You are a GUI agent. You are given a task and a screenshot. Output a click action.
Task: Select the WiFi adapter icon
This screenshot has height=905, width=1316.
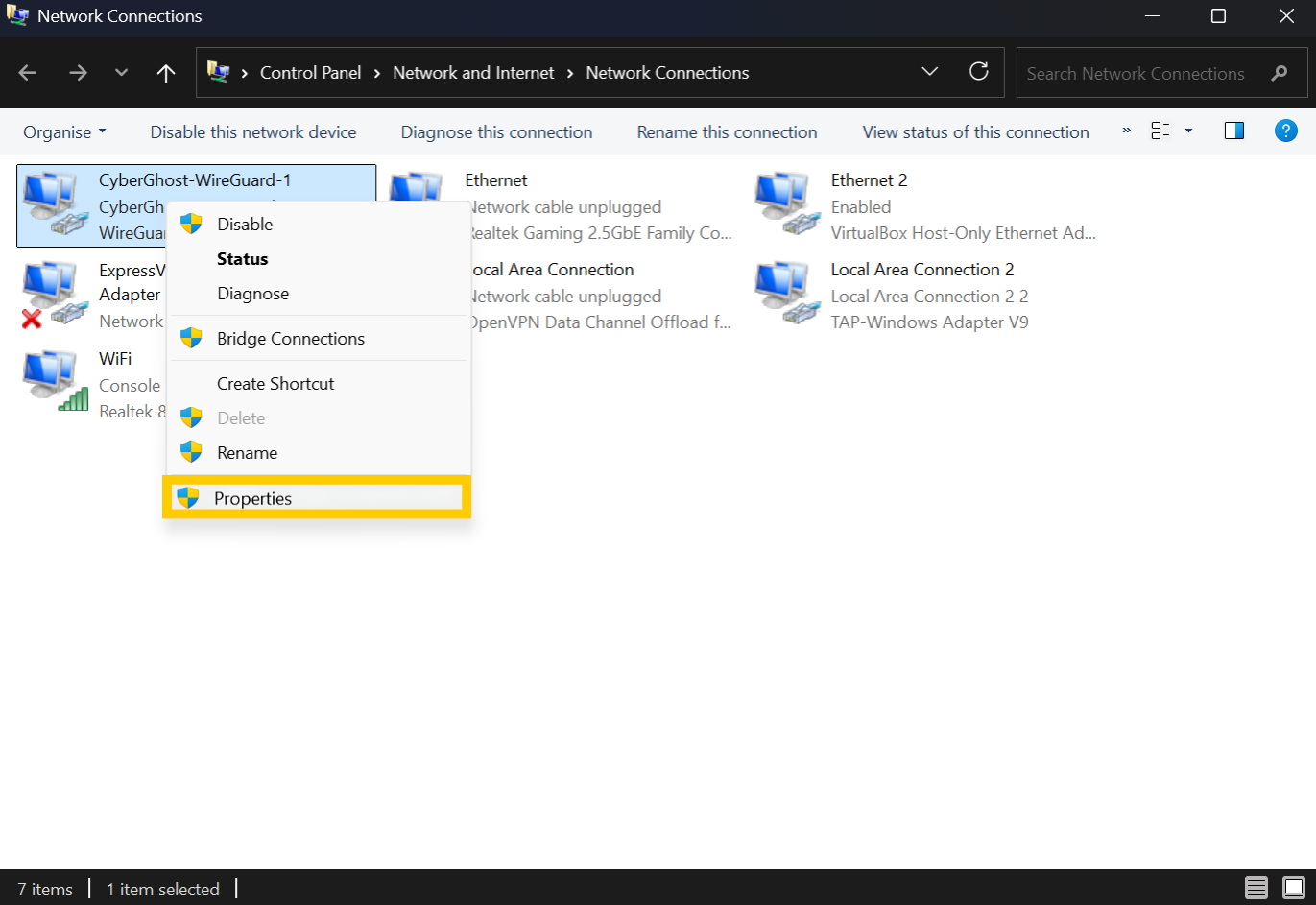[x=55, y=381]
